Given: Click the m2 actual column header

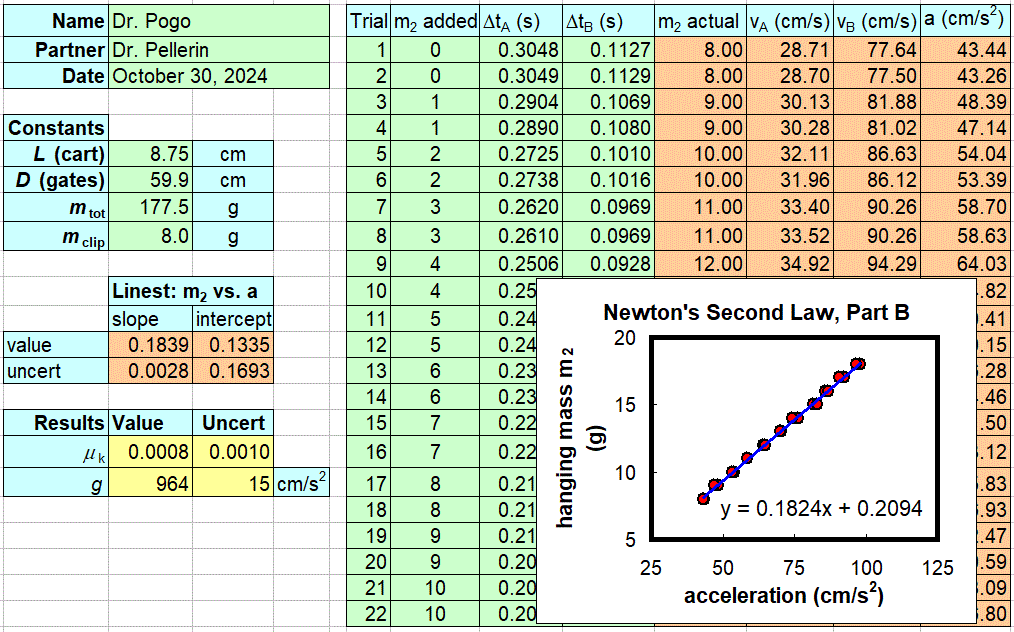Looking at the screenshot, I should (699, 21).
